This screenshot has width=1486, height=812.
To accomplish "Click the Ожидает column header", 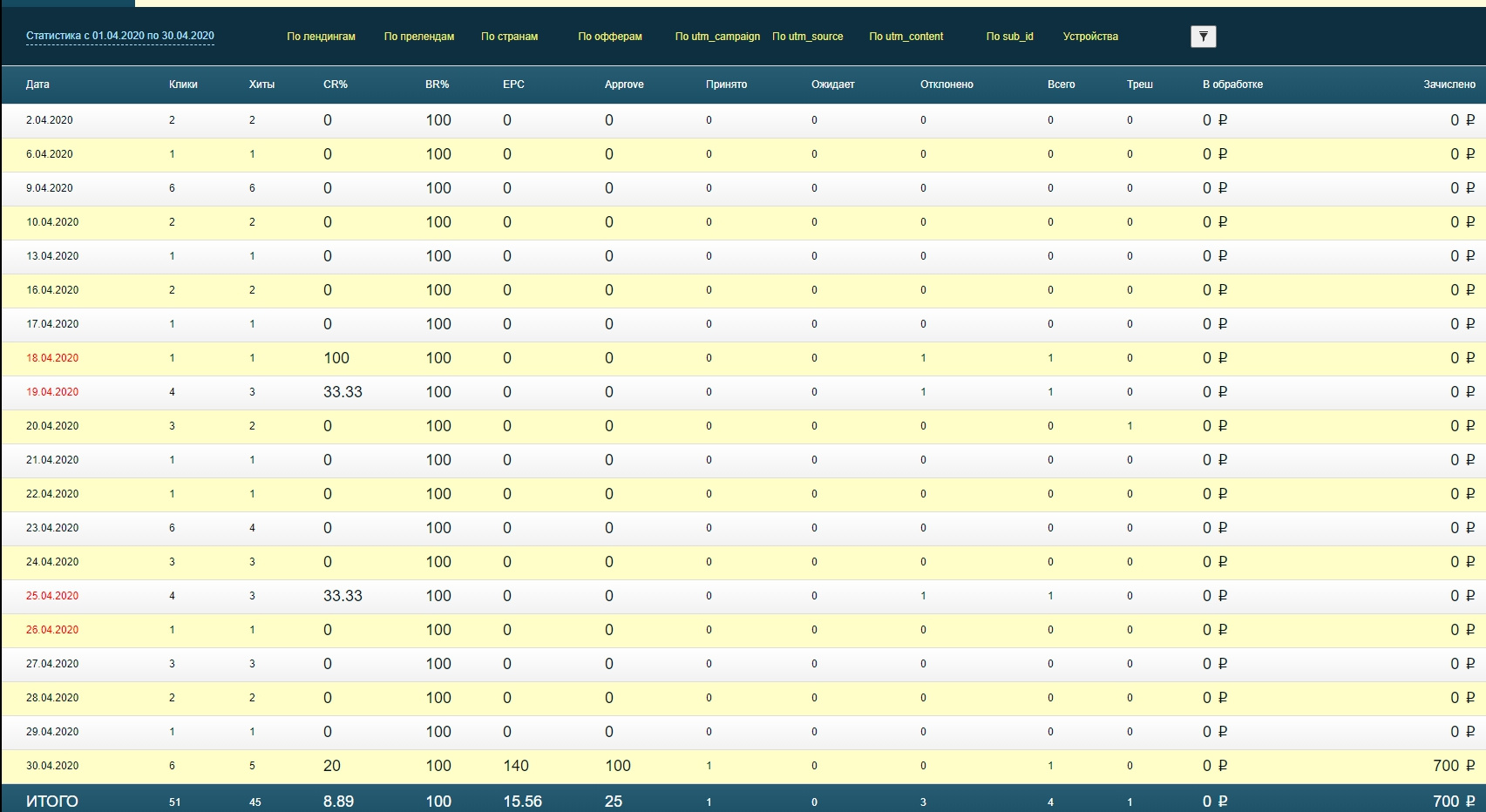I will coord(833,85).
